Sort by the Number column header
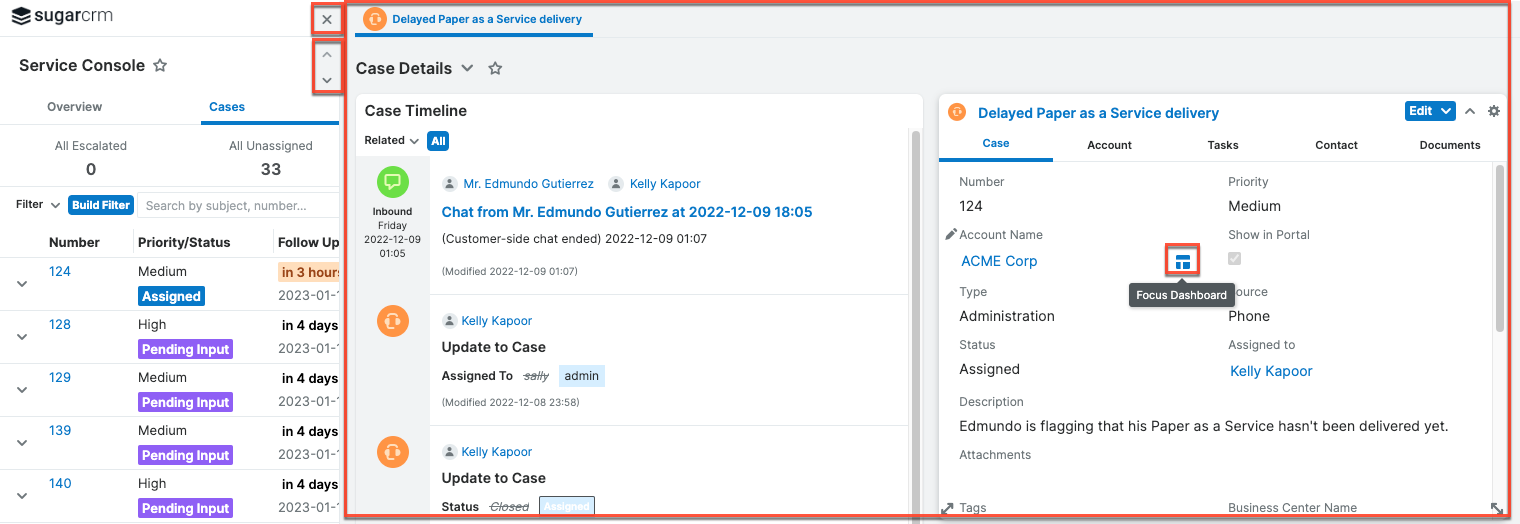1520x524 pixels. [x=75, y=242]
